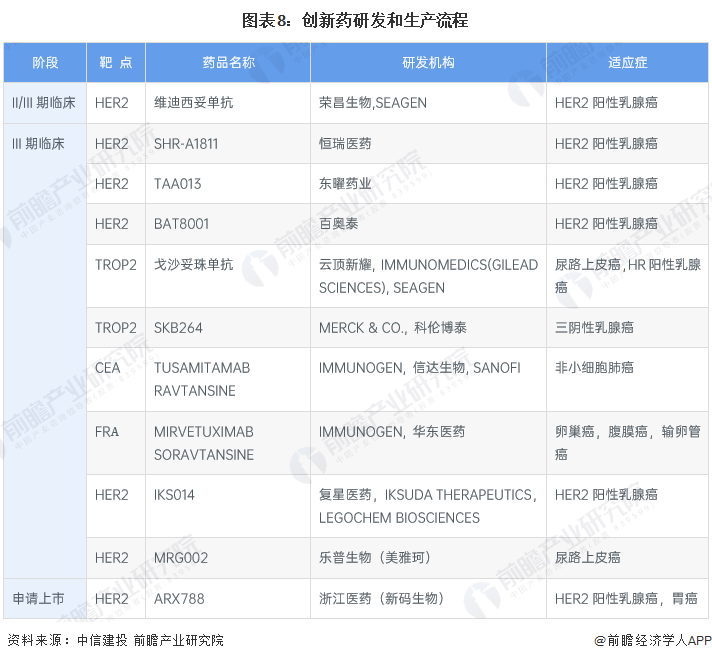Image resolution: width=712 pixels, height=661 pixels.
Task: Click the chart title 创新药研发和生产流程
Action: (355, 20)
